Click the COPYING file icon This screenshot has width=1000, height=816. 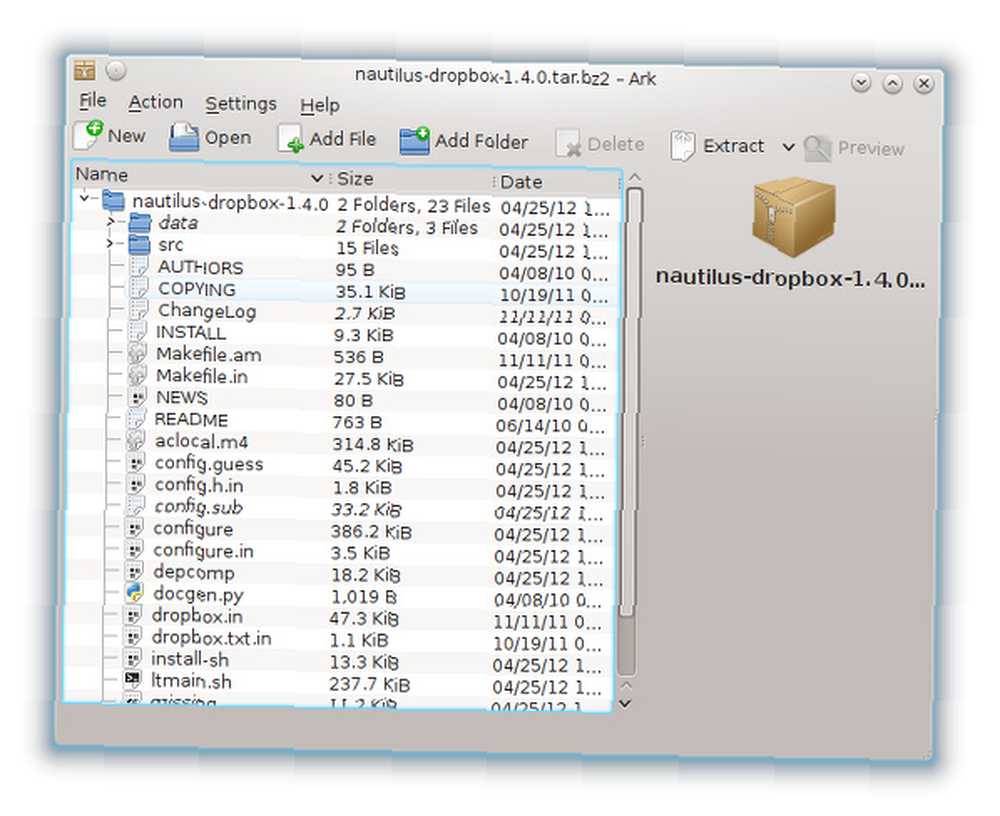point(138,288)
